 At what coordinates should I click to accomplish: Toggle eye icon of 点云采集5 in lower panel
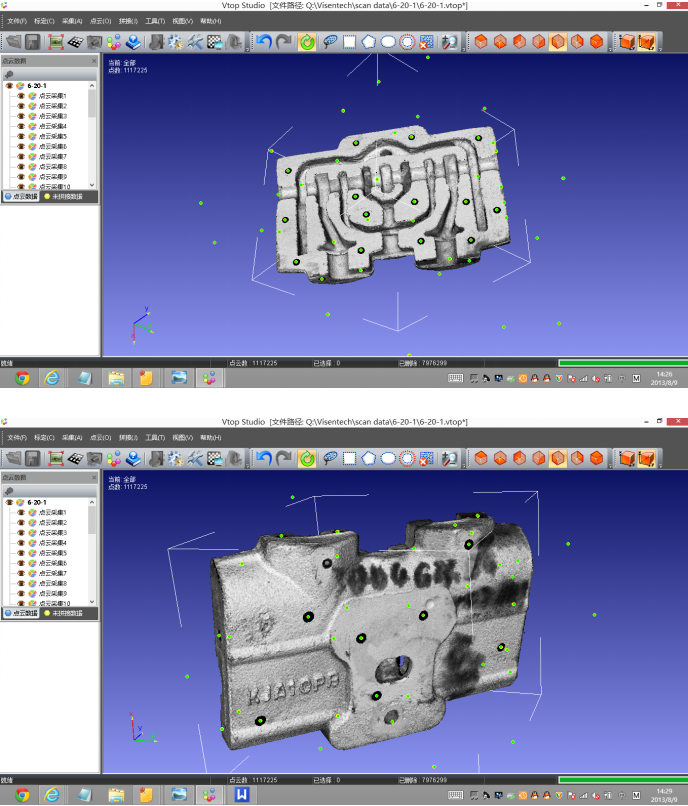tap(20, 552)
